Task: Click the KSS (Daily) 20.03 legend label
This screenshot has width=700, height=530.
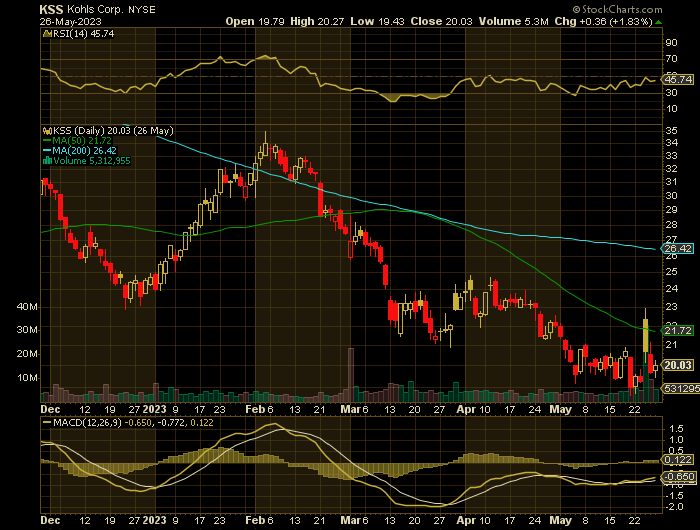Action: [x=113, y=131]
